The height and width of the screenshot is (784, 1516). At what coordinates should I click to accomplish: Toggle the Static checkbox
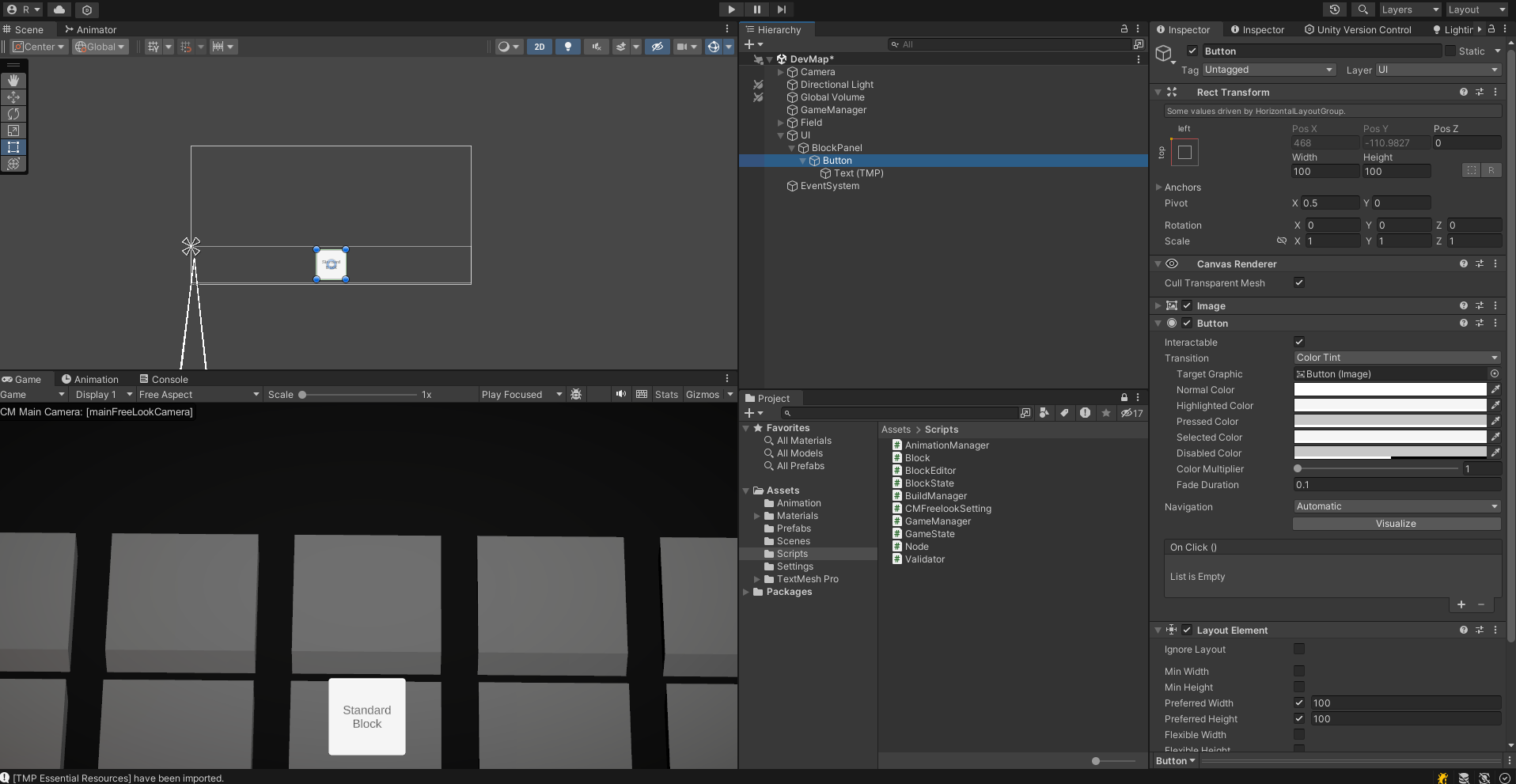coord(1450,51)
